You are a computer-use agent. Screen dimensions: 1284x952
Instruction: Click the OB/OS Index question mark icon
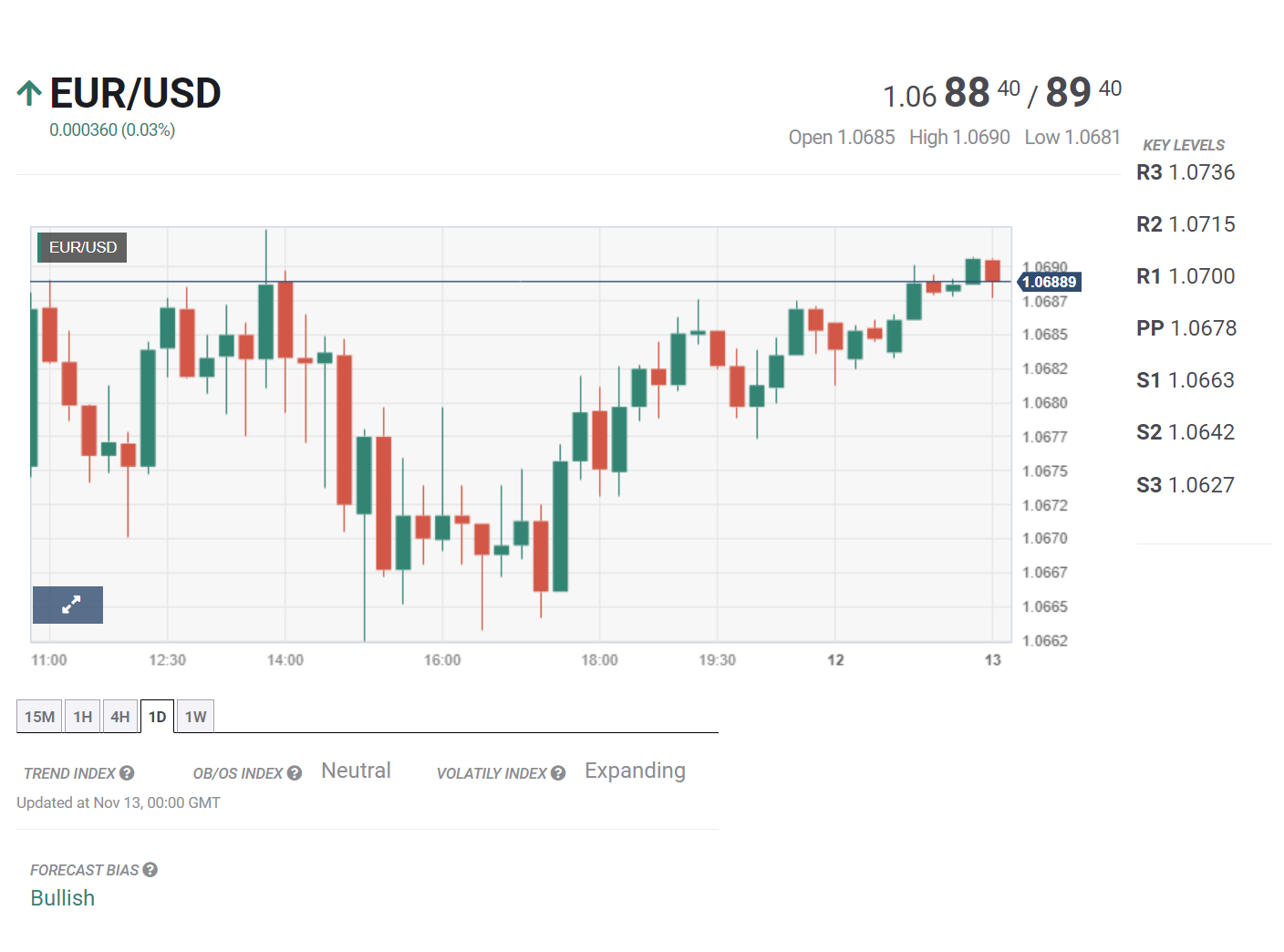click(295, 773)
